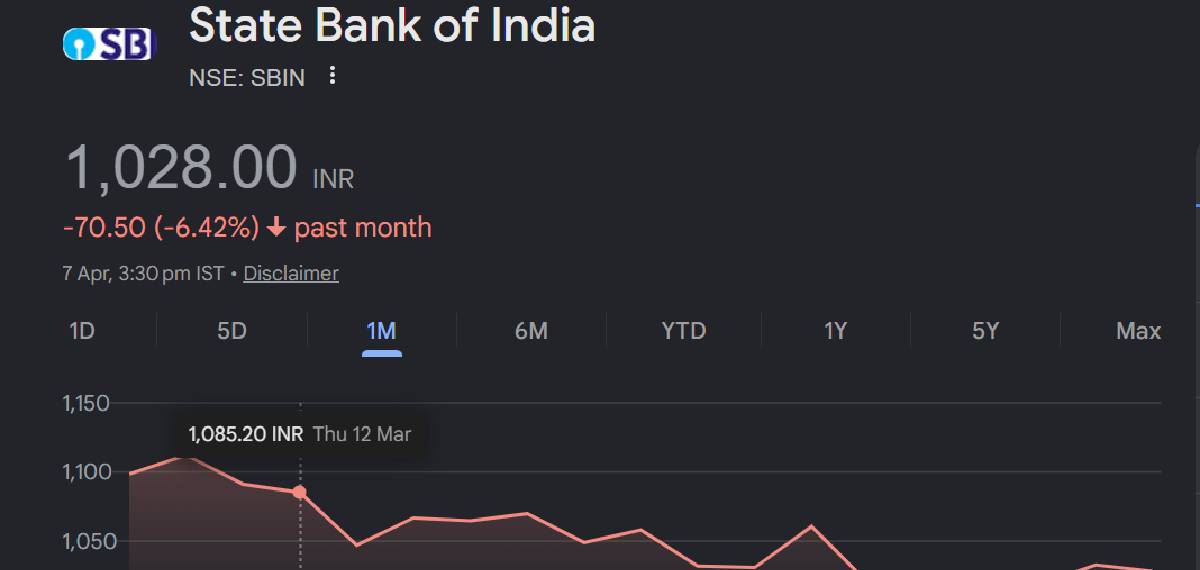This screenshot has height=570, width=1200.
Task: Click the State Bank of India logo
Action: pos(108,43)
